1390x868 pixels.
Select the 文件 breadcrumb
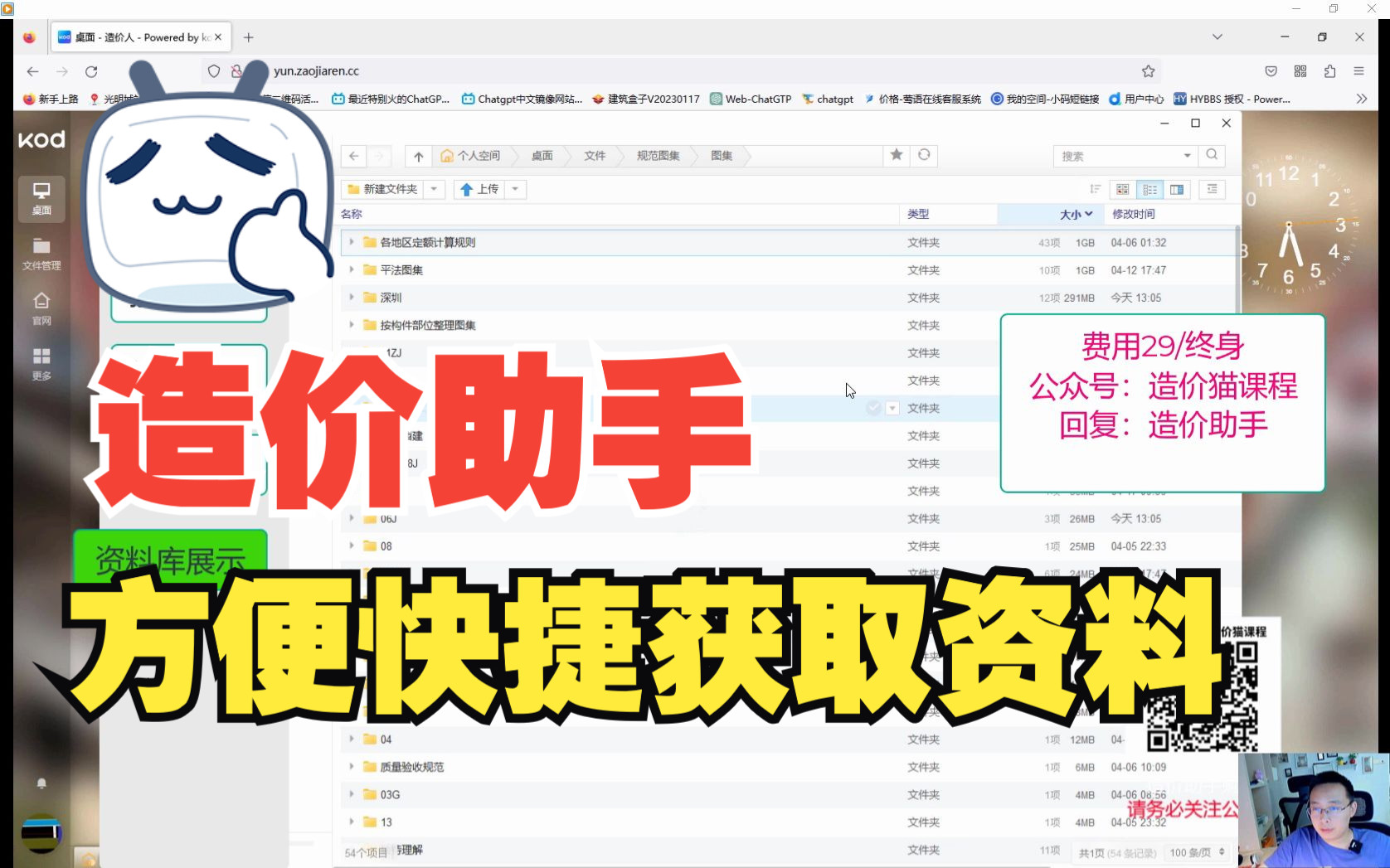pos(595,156)
